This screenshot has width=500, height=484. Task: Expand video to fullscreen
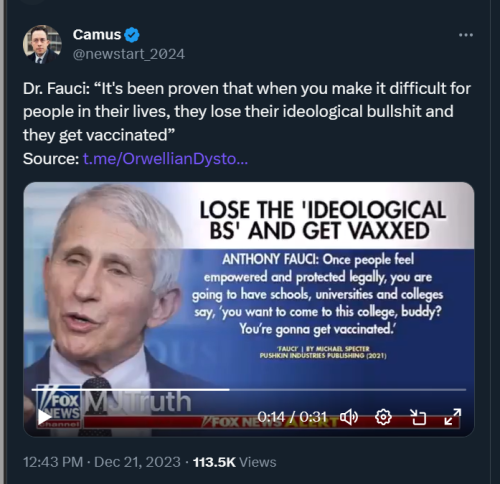[x=453, y=417]
